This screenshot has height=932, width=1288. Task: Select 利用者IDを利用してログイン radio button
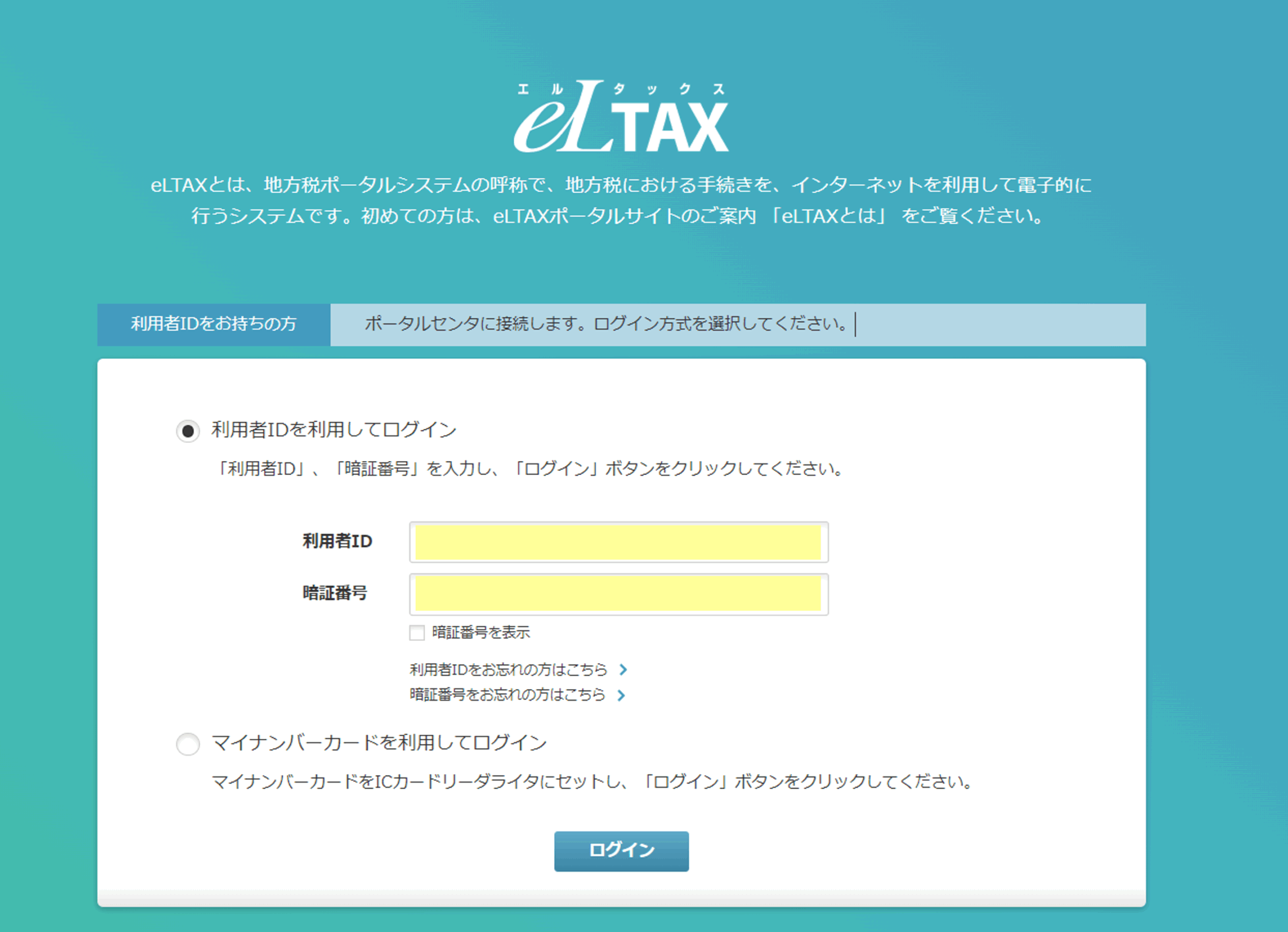tap(188, 431)
